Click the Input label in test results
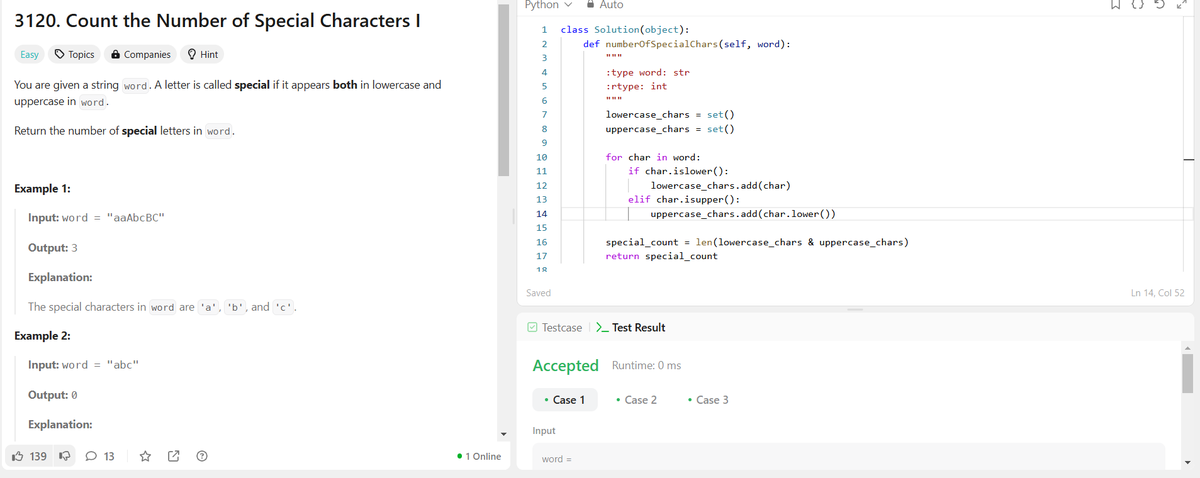This screenshot has height=478, width=1200. pyautogui.click(x=544, y=431)
